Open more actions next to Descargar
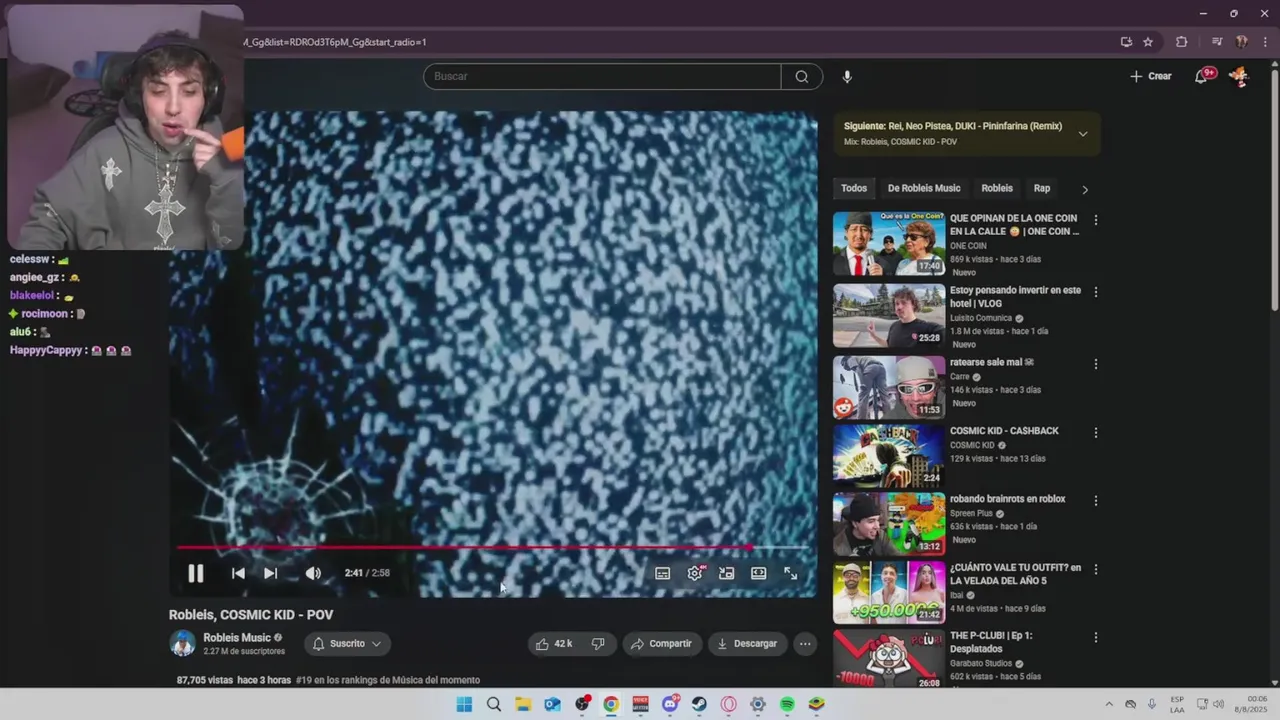Screen dimensions: 1280x720 point(805,644)
